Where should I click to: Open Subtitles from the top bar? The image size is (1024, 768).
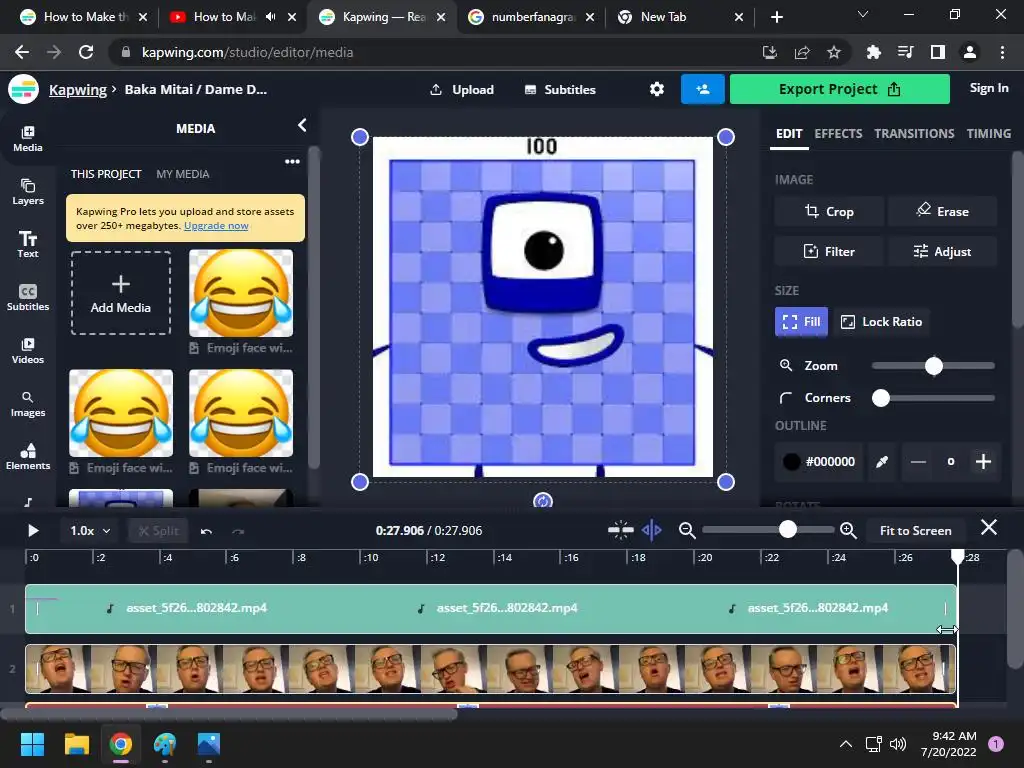(560, 89)
